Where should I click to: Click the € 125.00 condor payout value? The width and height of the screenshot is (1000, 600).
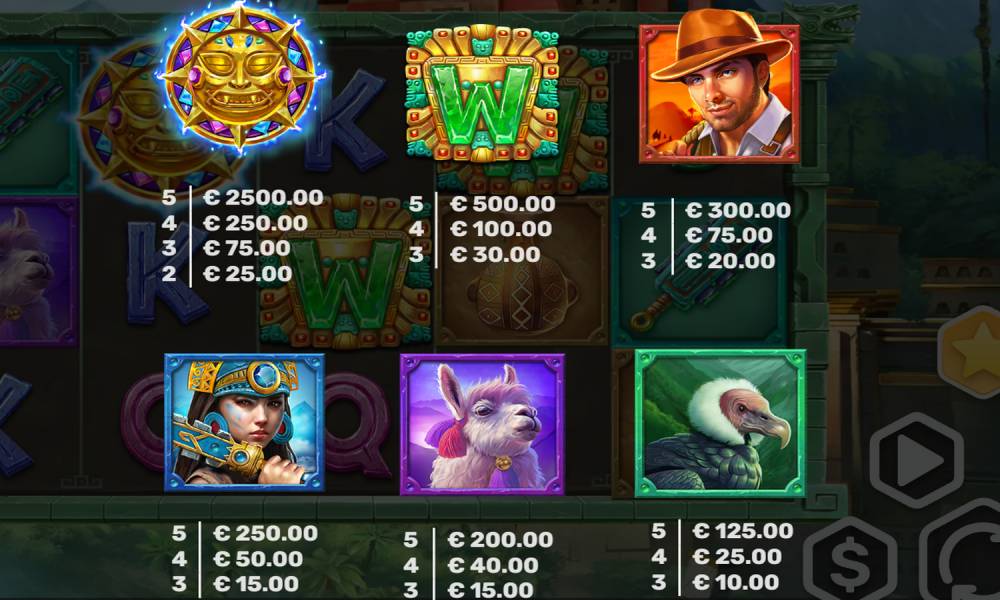click(743, 530)
